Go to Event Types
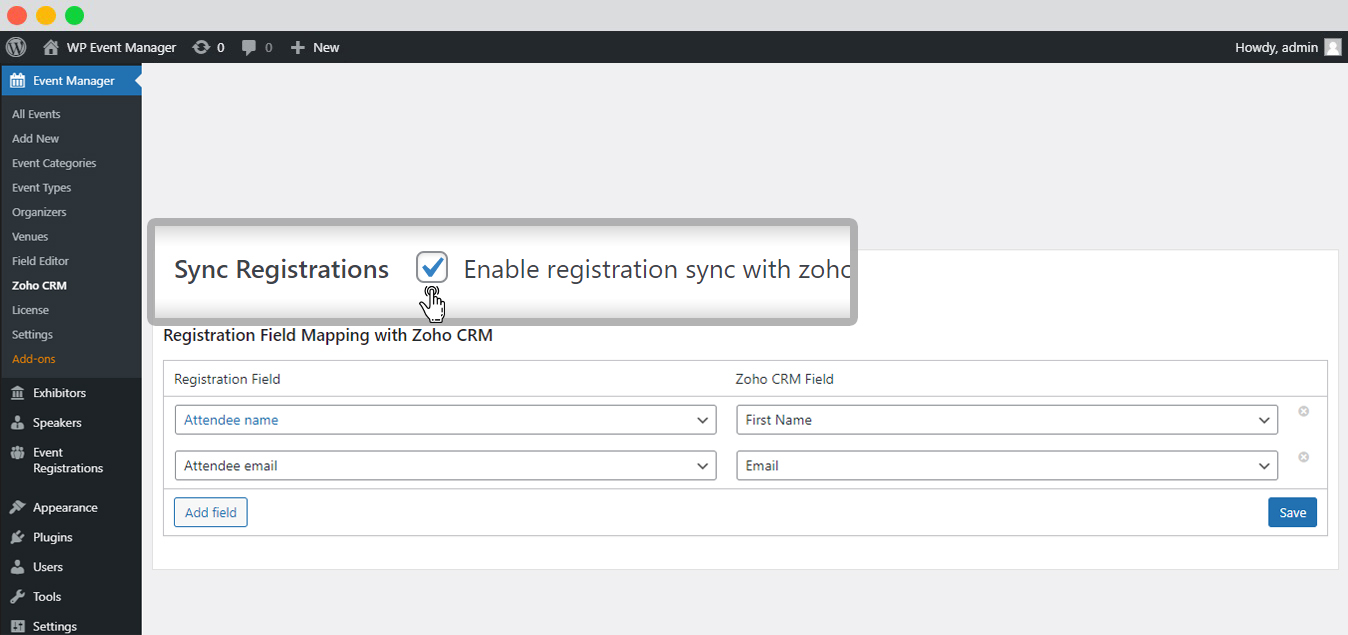 41,188
